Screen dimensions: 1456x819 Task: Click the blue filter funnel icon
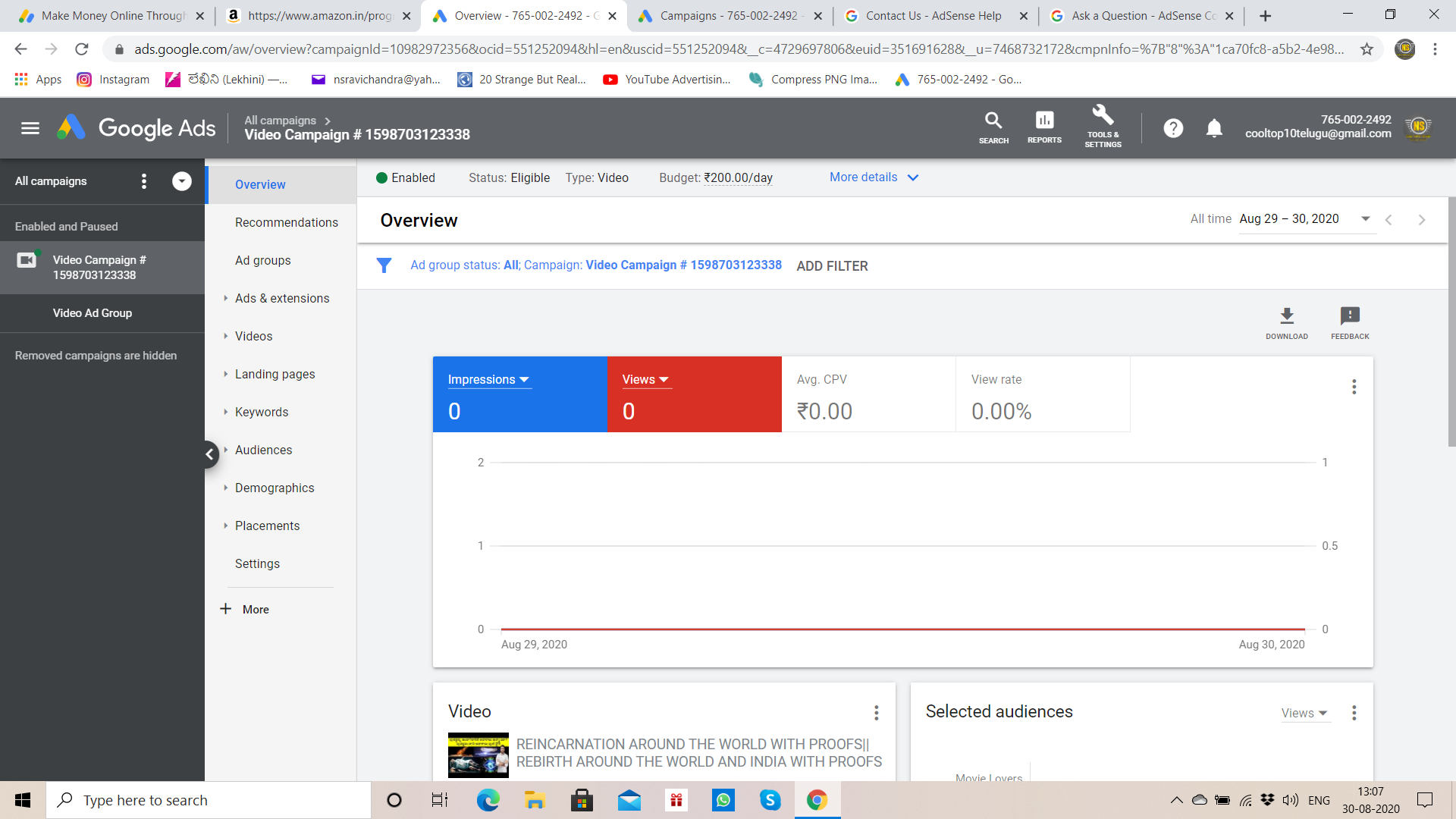coord(384,265)
